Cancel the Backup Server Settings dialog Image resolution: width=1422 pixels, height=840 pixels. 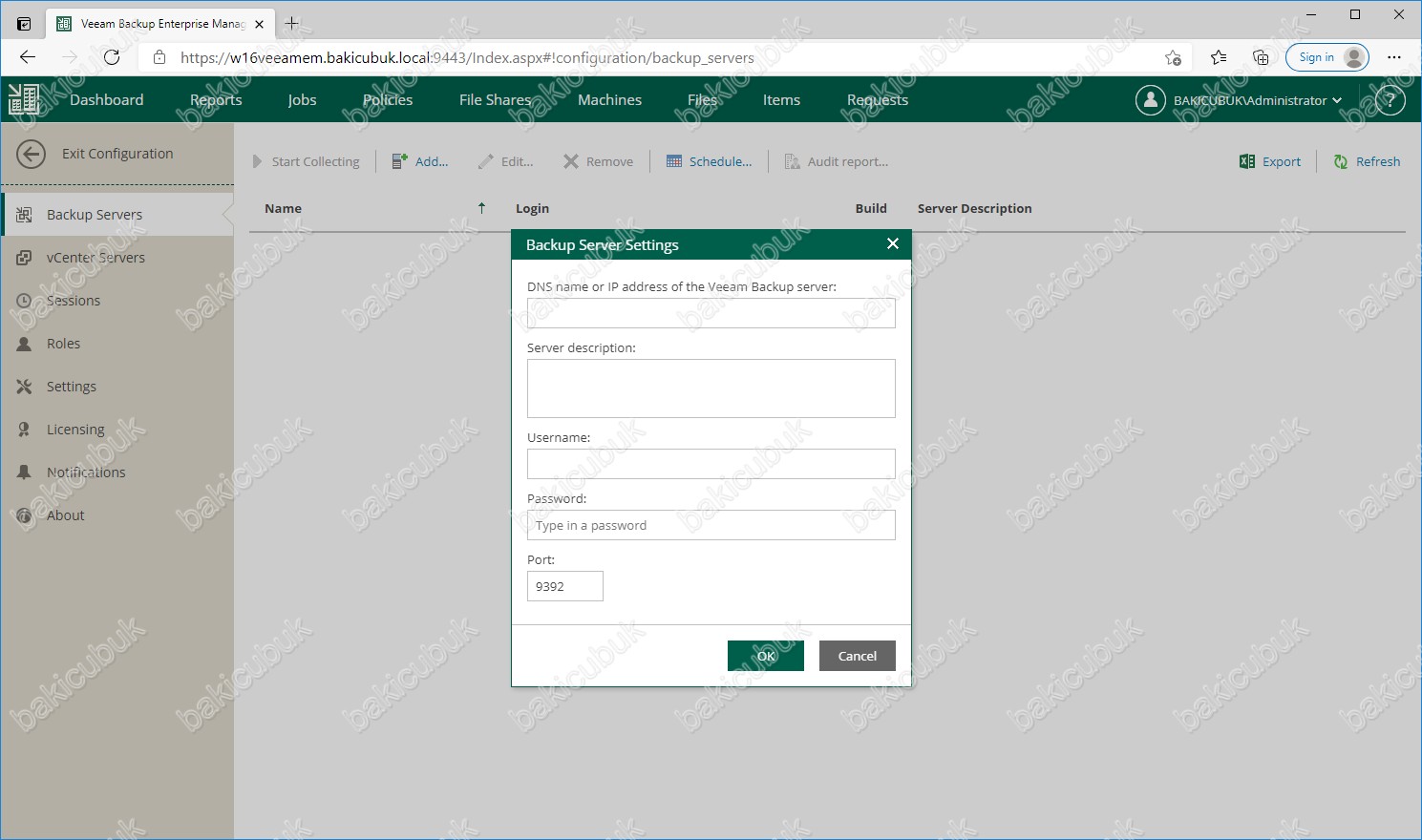(x=857, y=656)
